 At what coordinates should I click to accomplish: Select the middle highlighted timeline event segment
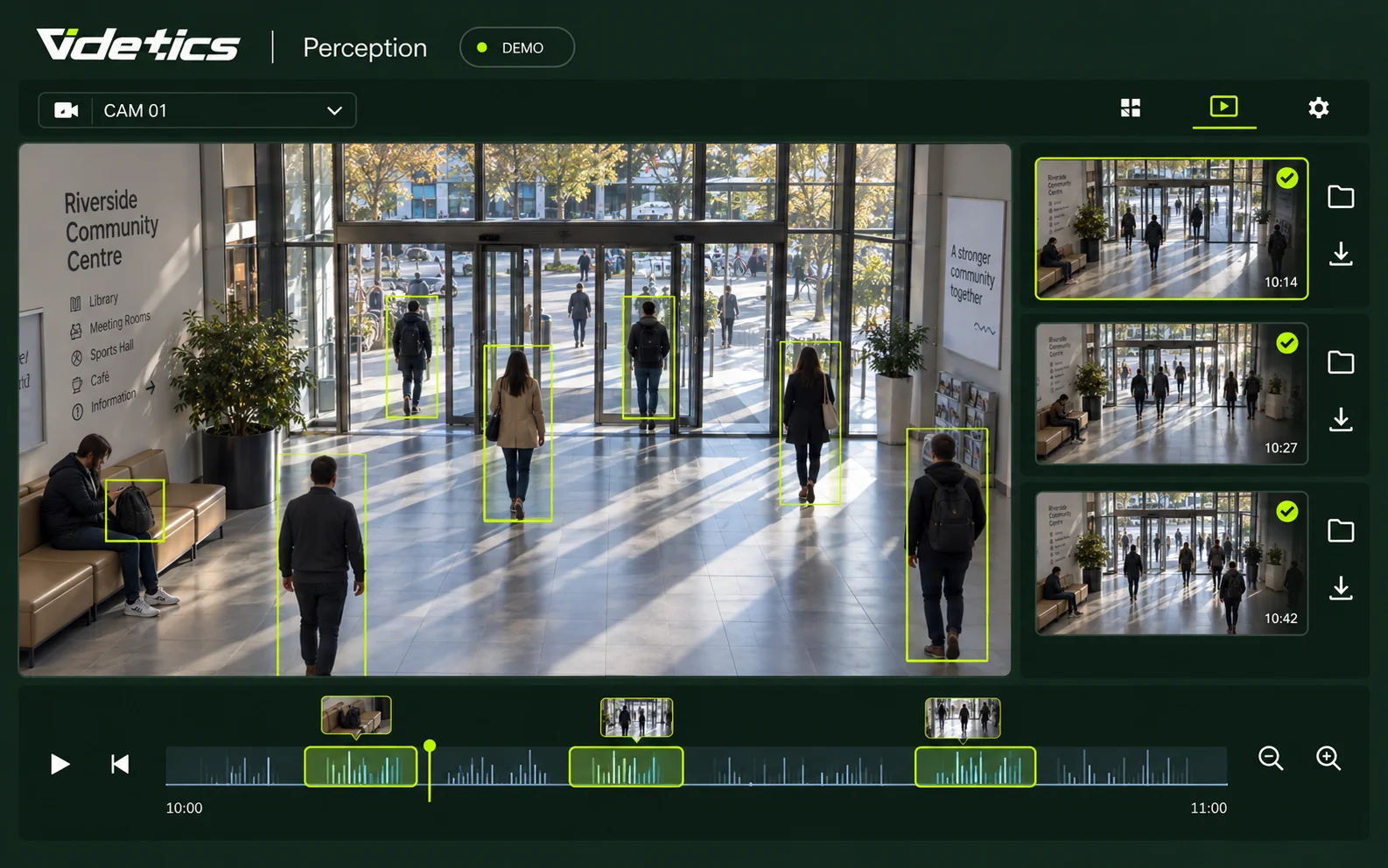[626, 766]
